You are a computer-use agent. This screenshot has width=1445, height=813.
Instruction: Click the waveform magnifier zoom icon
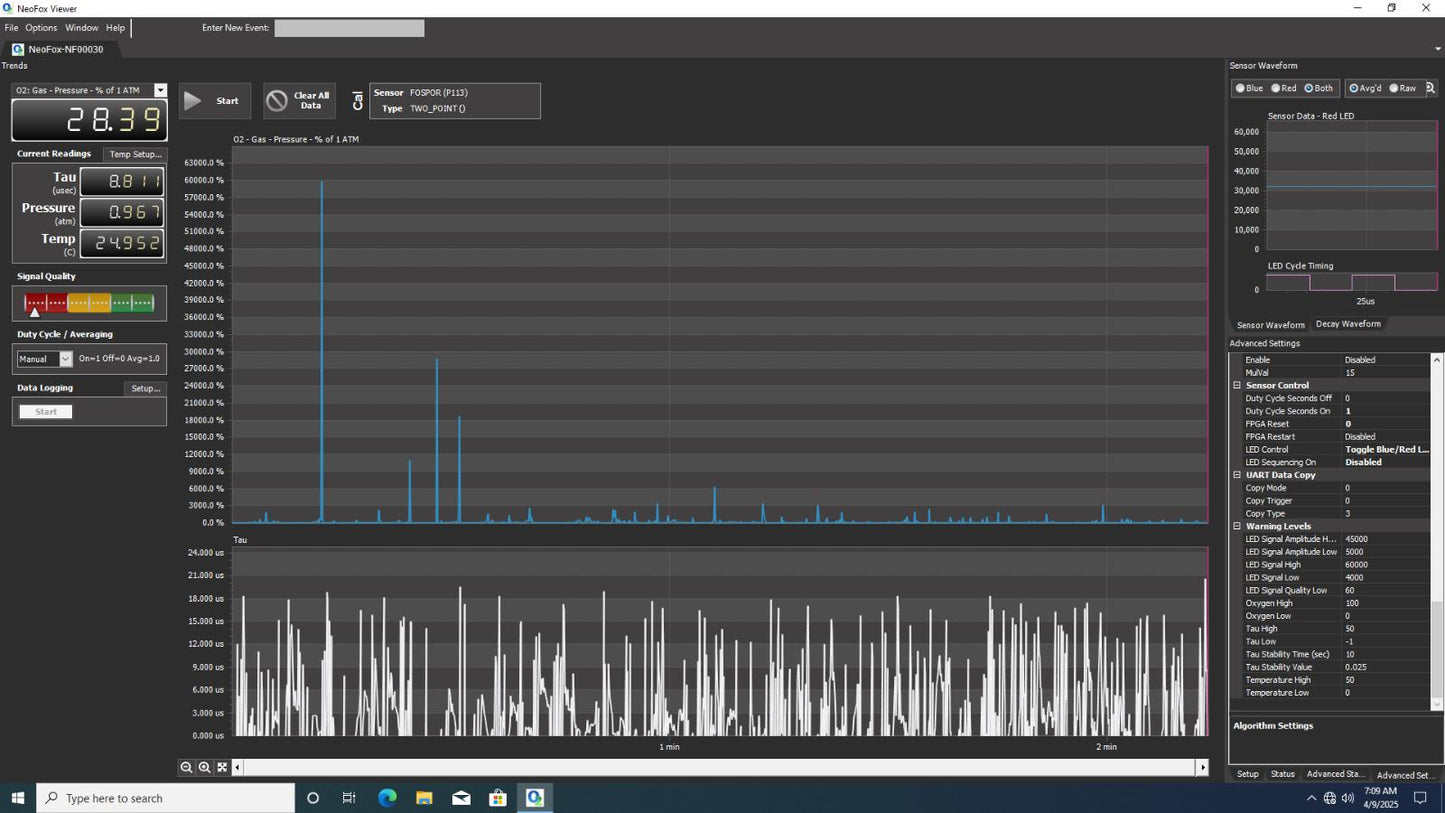click(x=1430, y=89)
